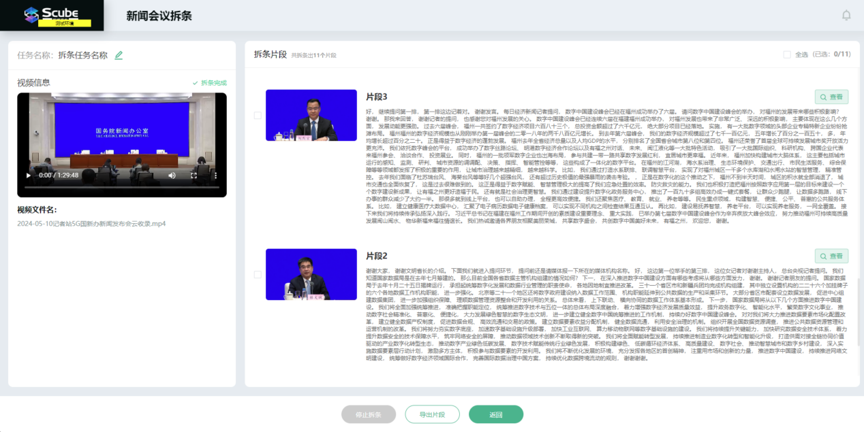Image resolution: width=864 pixels, height=432 pixels.
Task: Play the press conference video
Action: pyautogui.click(x=29, y=175)
